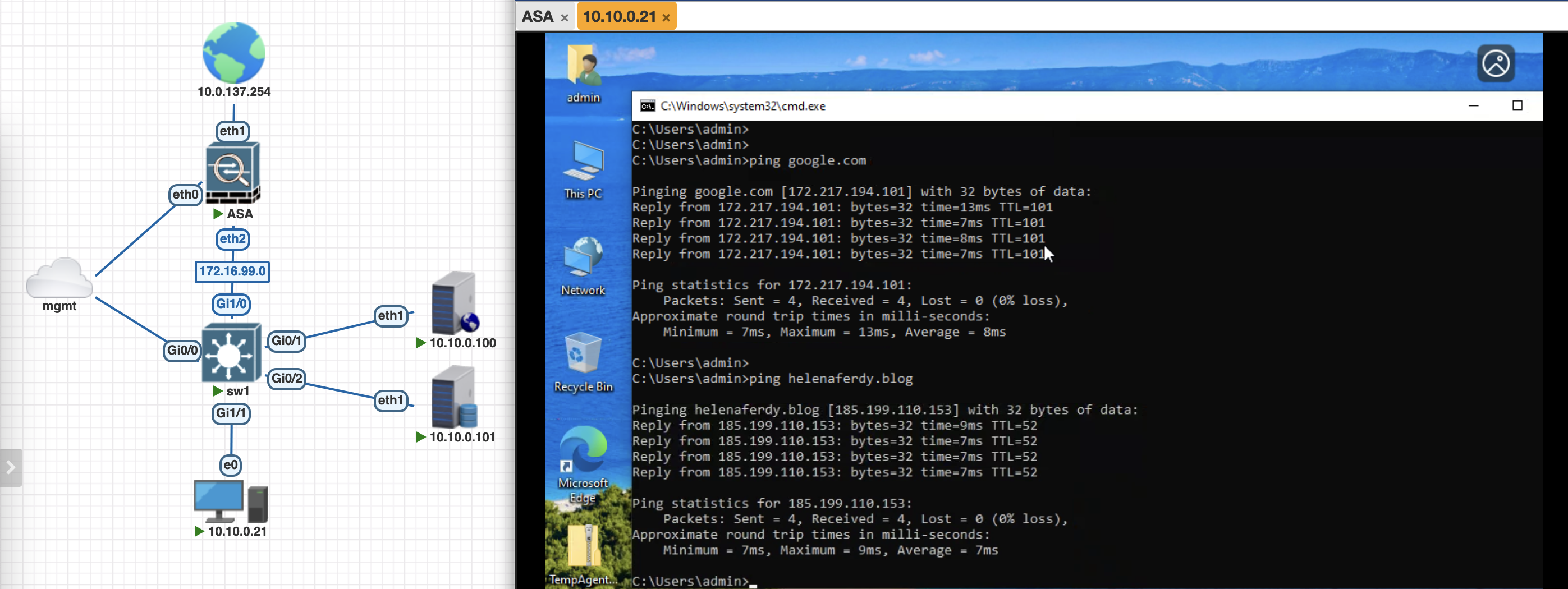Click the cmd.exe window title bar icon
Screen dimensions: 1568x589
(647, 106)
